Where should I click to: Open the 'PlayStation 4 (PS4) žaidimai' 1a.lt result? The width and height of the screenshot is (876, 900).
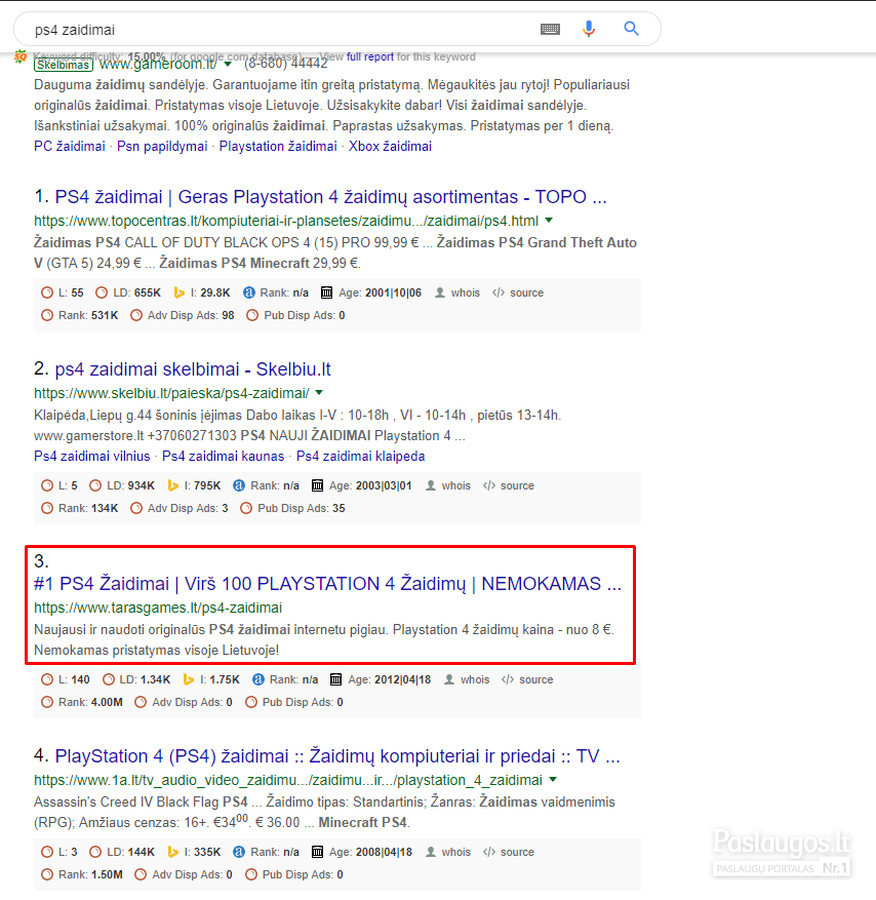point(338,756)
